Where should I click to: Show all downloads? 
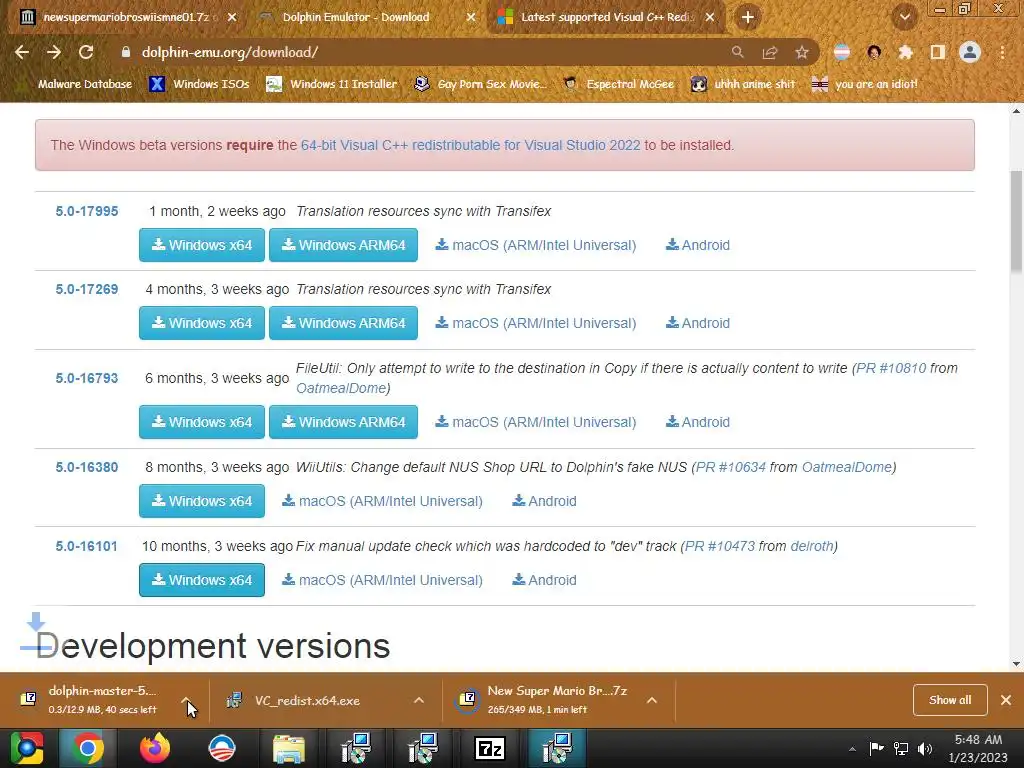(950, 700)
